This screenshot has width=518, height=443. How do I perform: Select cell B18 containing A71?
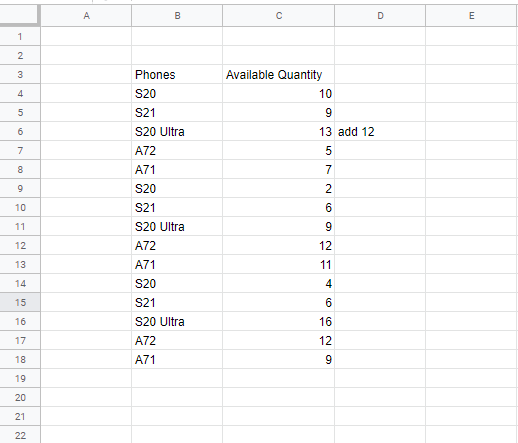coord(177,359)
